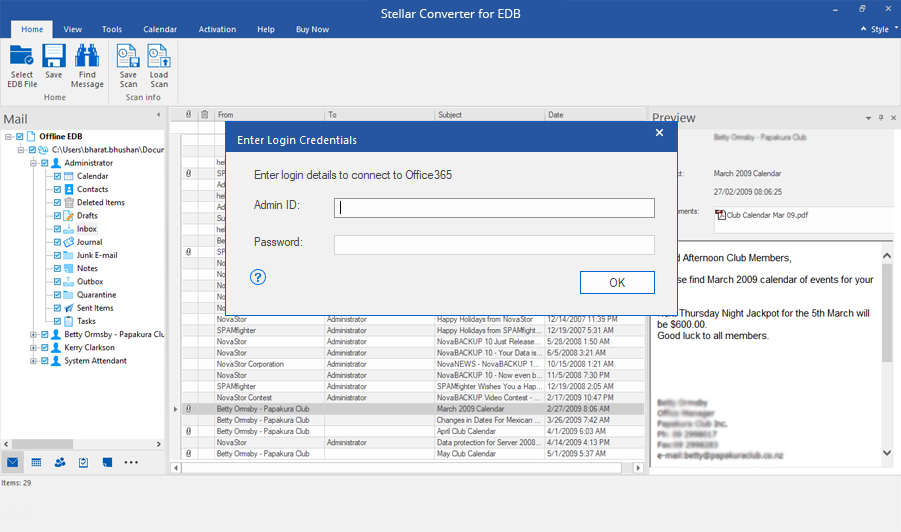This screenshot has height=532, width=901.
Task: Switch to Tasks view in bottom navigation
Action: pos(83,462)
